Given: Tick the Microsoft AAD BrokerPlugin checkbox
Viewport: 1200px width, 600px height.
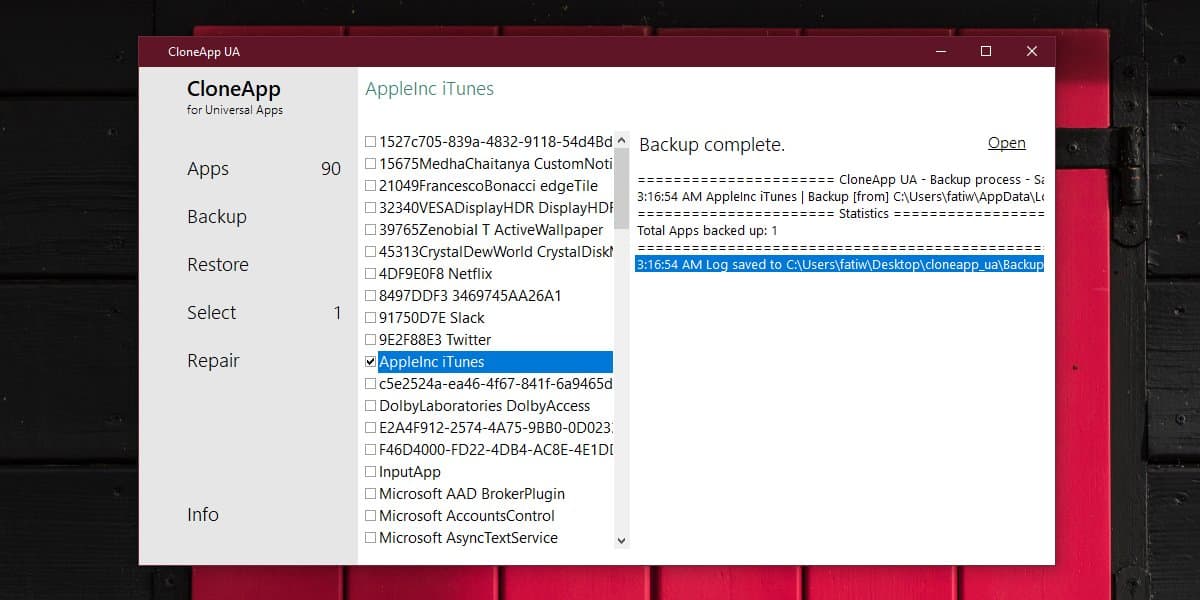Looking at the screenshot, I should [x=371, y=494].
